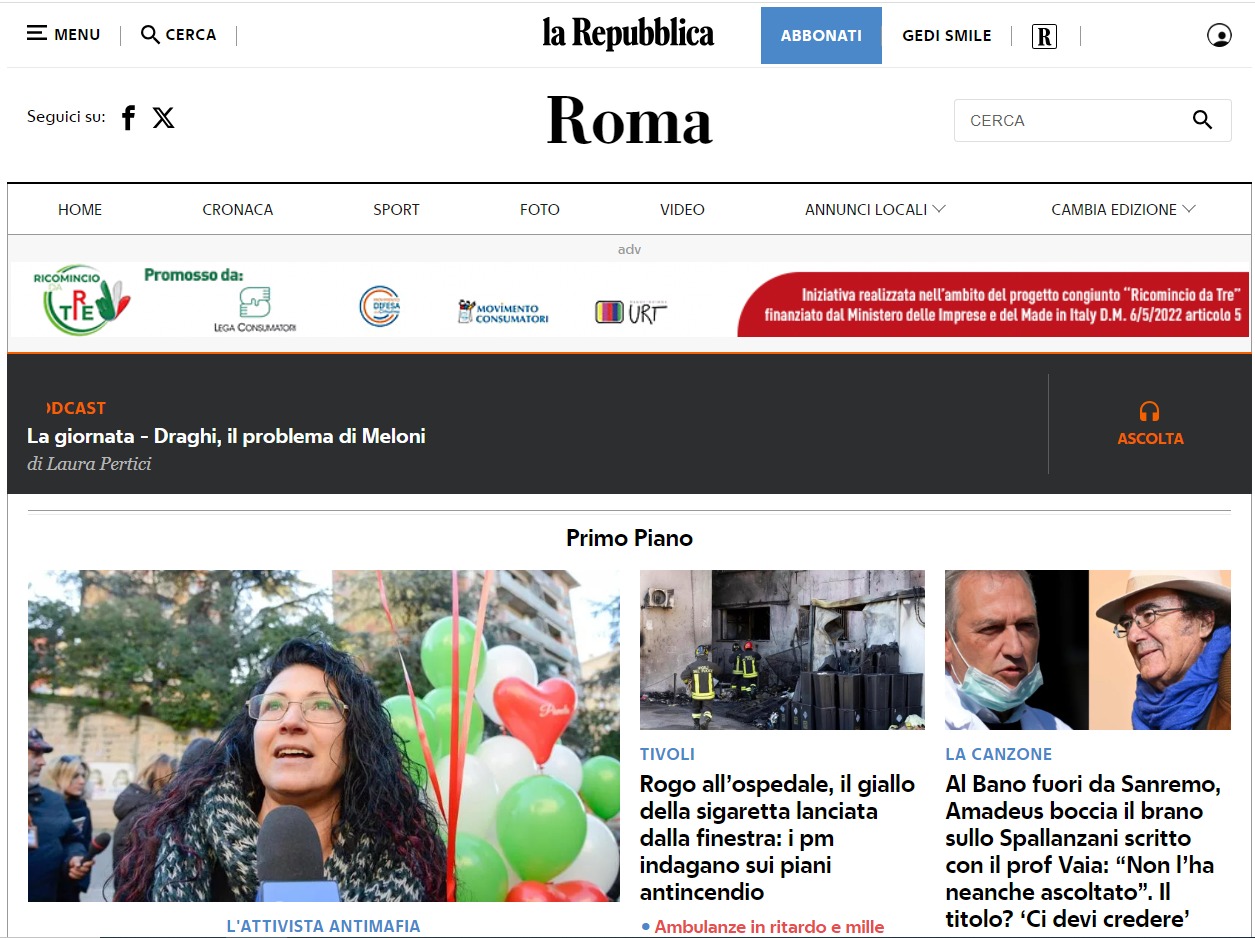Follow on X (Twitter) icon
Viewport: 1255px width, 938px height.
pos(164,118)
